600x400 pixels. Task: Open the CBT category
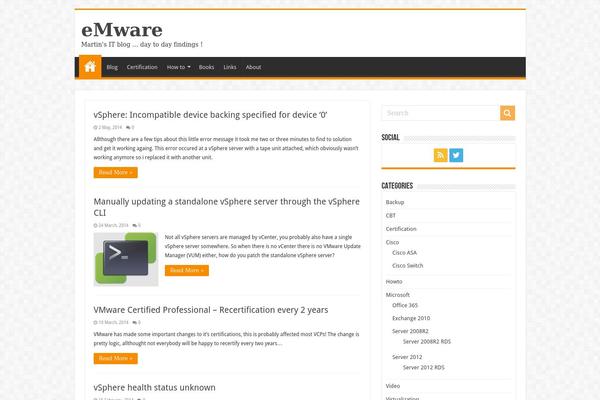(391, 216)
